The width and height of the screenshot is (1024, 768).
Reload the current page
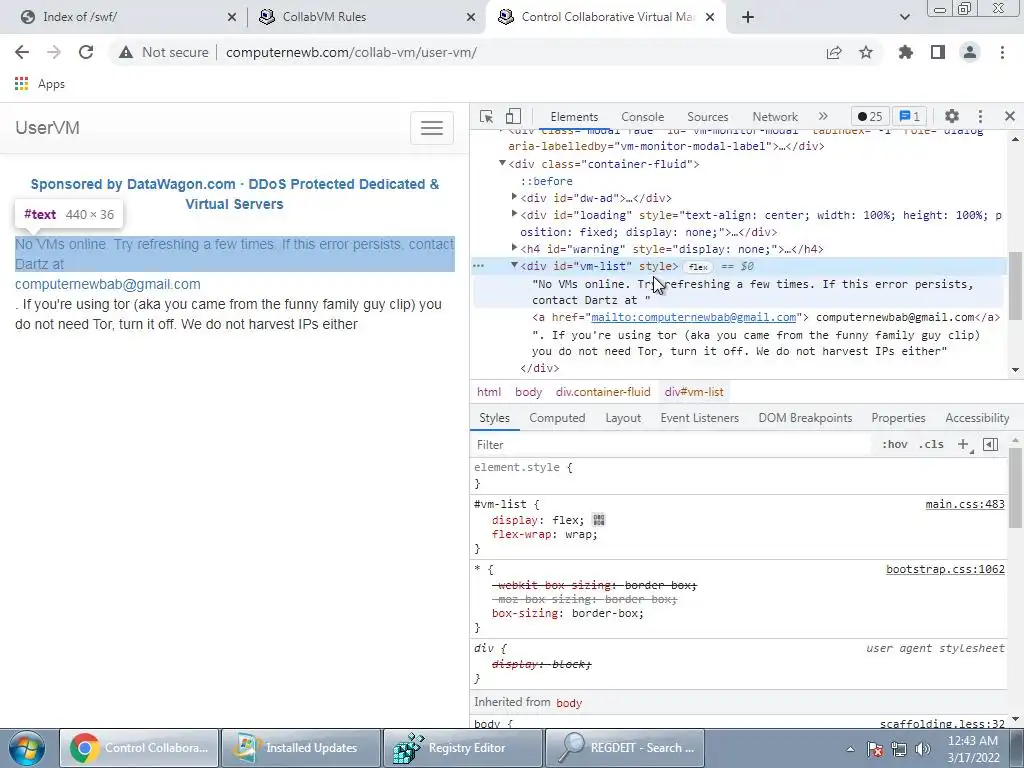tap(86, 52)
